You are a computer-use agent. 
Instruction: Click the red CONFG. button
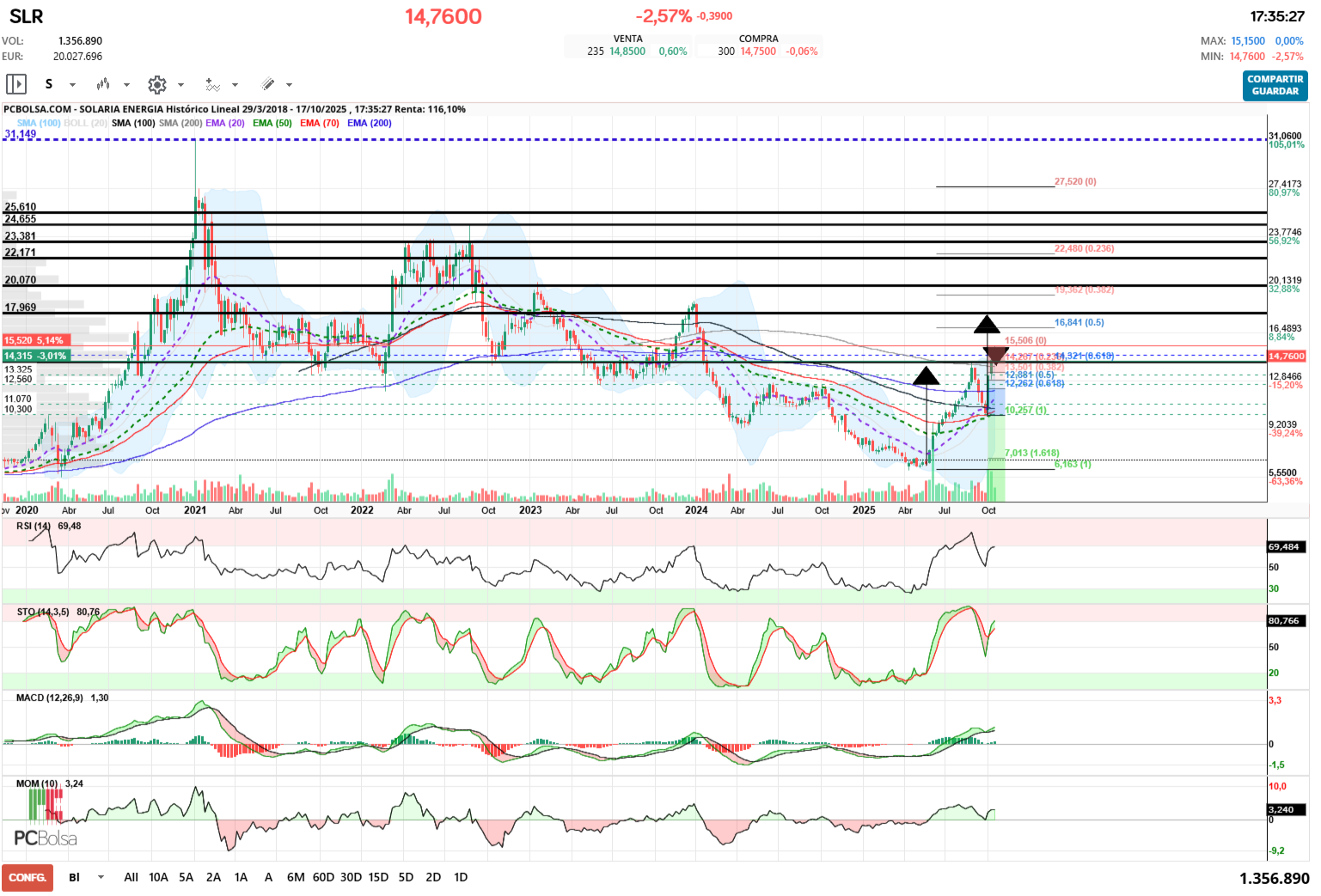(x=28, y=877)
